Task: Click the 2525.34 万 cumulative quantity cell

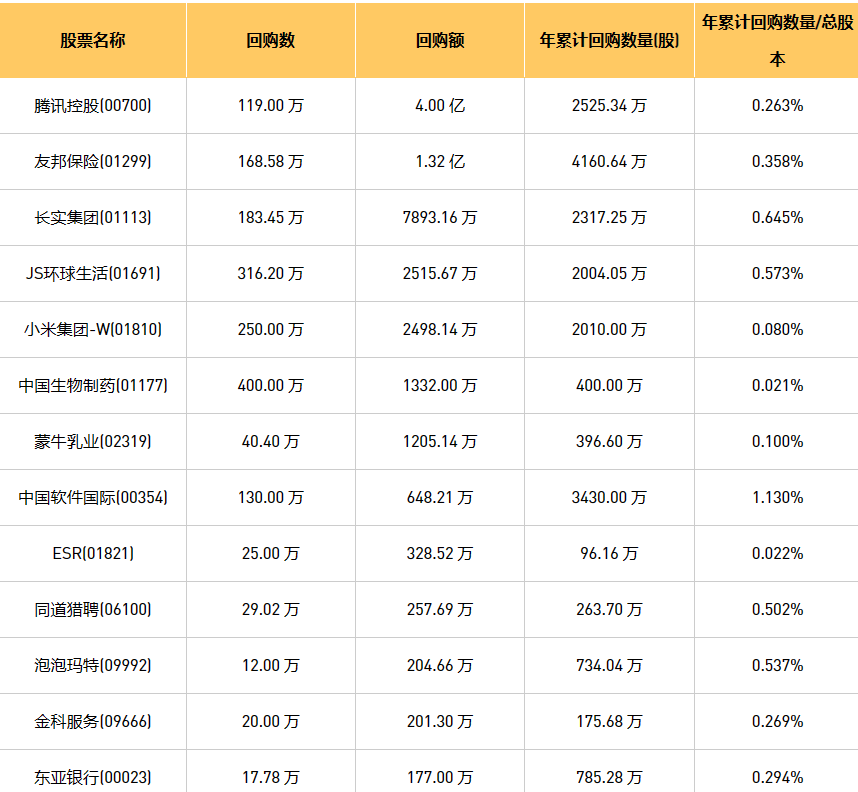Action: pos(609,105)
